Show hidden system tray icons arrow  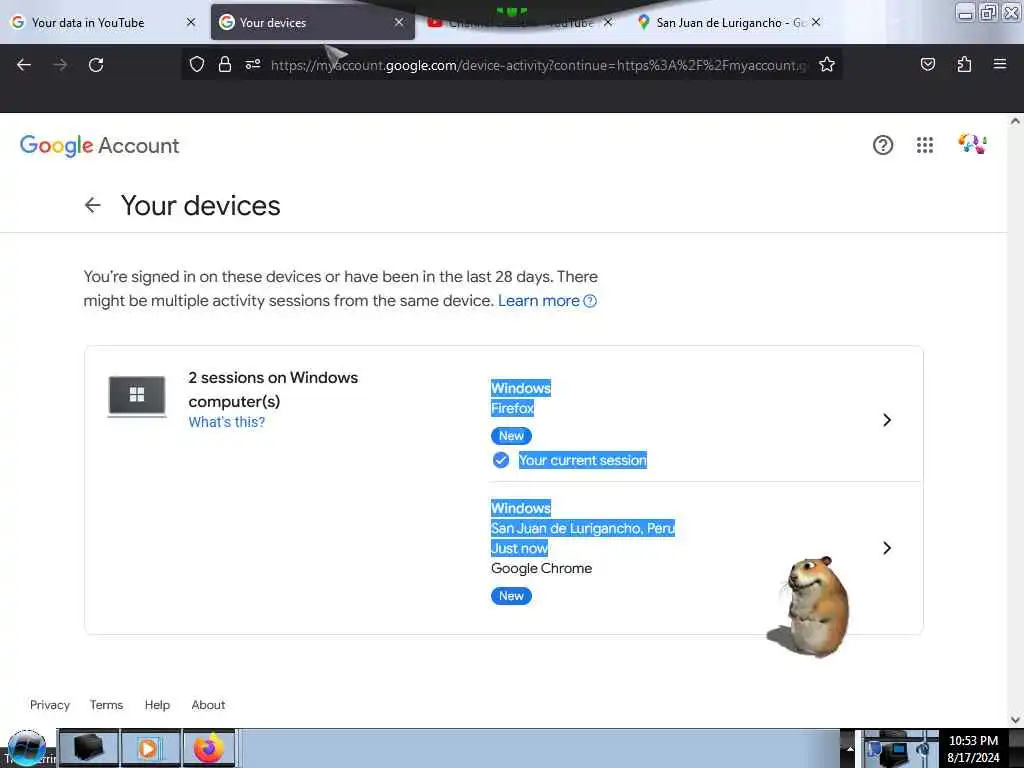click(x=850, y=748)
